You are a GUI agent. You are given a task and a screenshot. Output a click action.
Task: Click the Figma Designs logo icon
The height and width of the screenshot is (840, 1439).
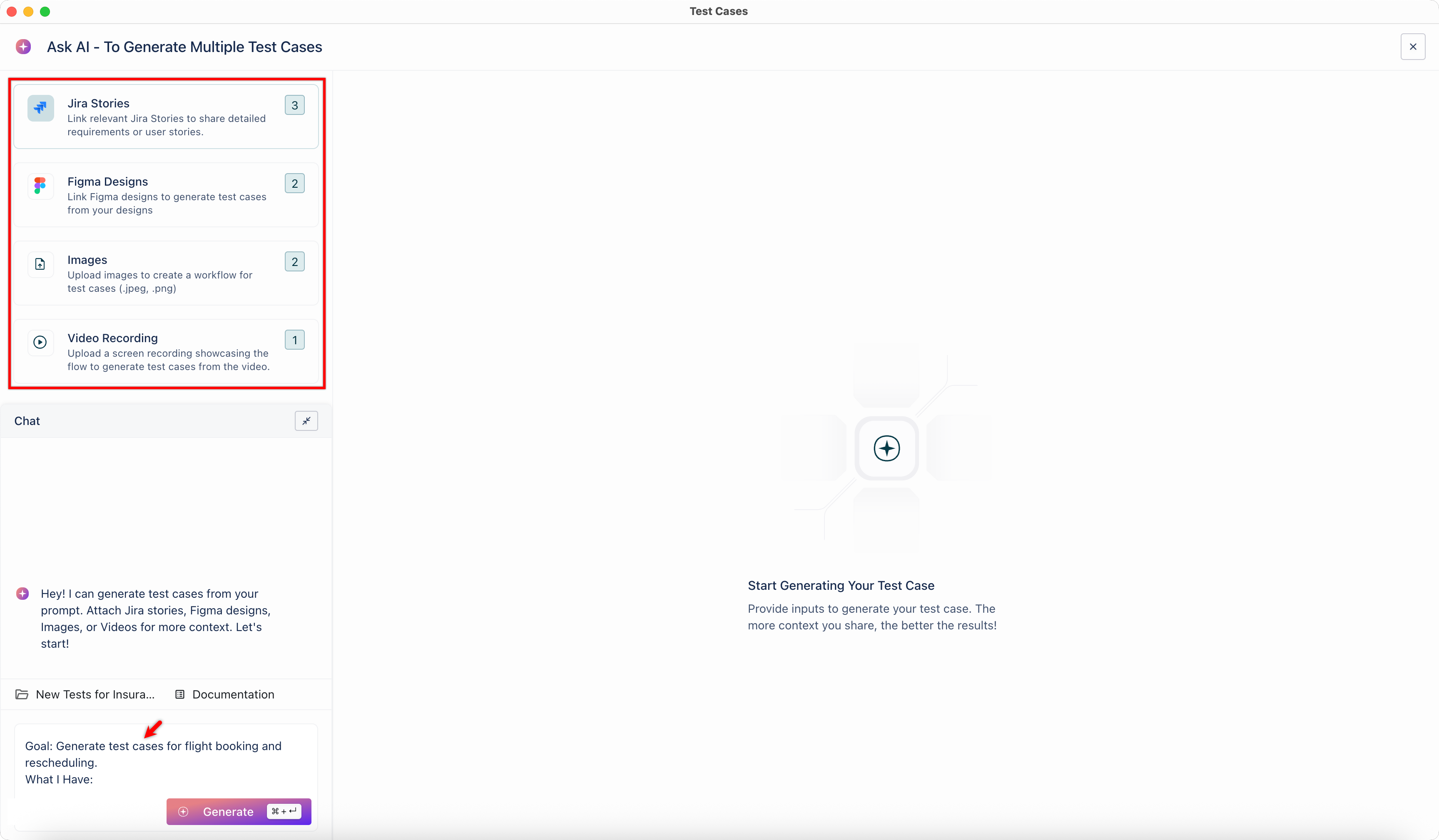tap(40, 186)
